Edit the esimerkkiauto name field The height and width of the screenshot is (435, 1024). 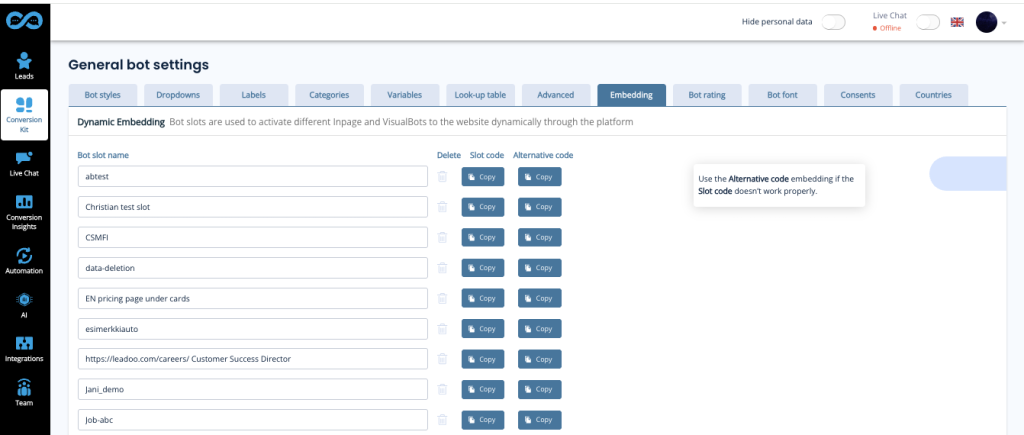253,329
